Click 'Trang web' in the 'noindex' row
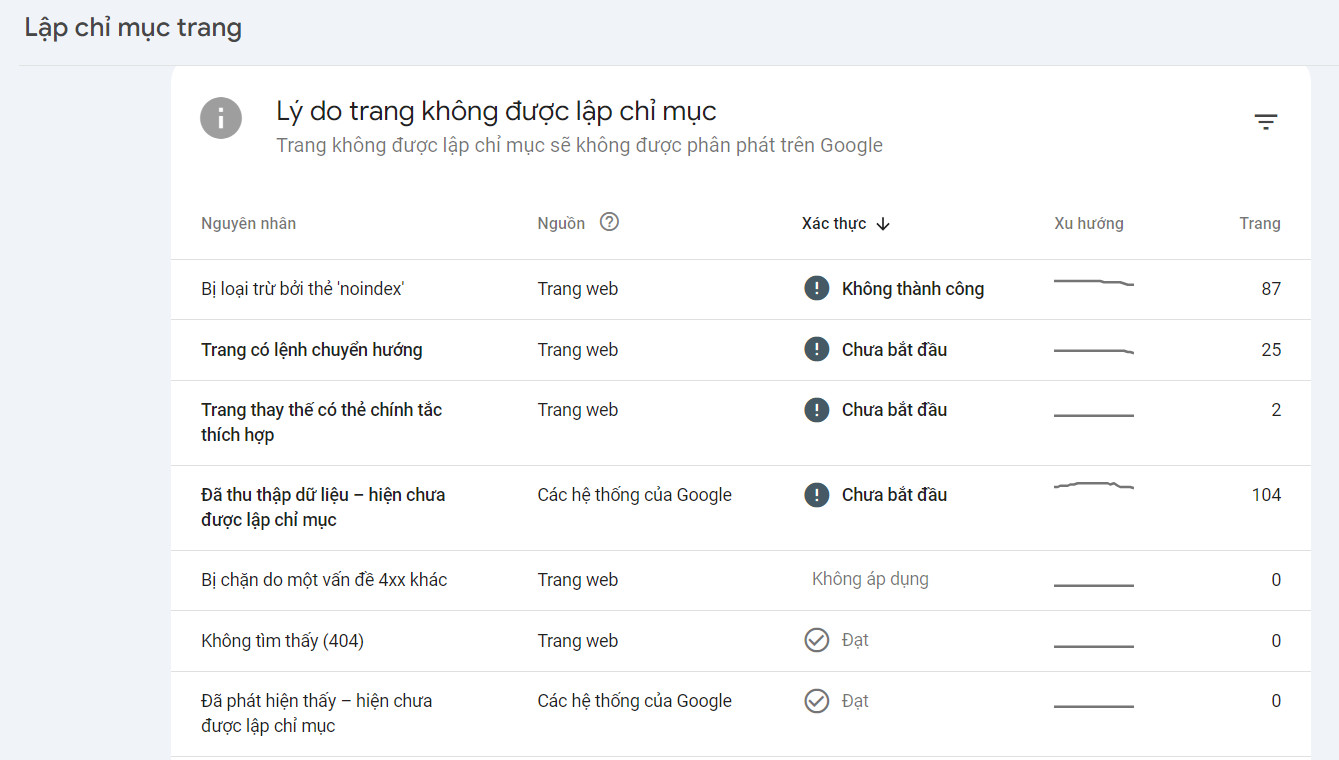Image resolution: width=1339 pixels, height=760 pixels. click(578, 289)
